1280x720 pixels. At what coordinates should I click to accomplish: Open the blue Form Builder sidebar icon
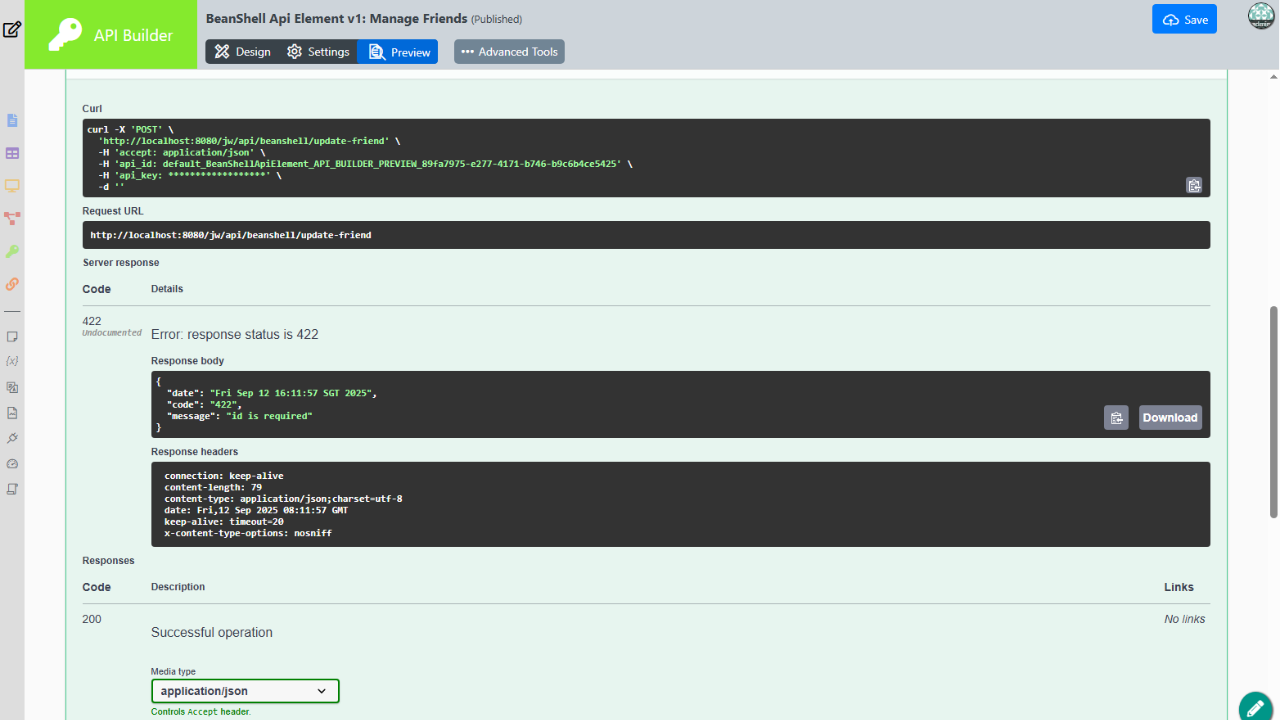[x=13, y=121]
